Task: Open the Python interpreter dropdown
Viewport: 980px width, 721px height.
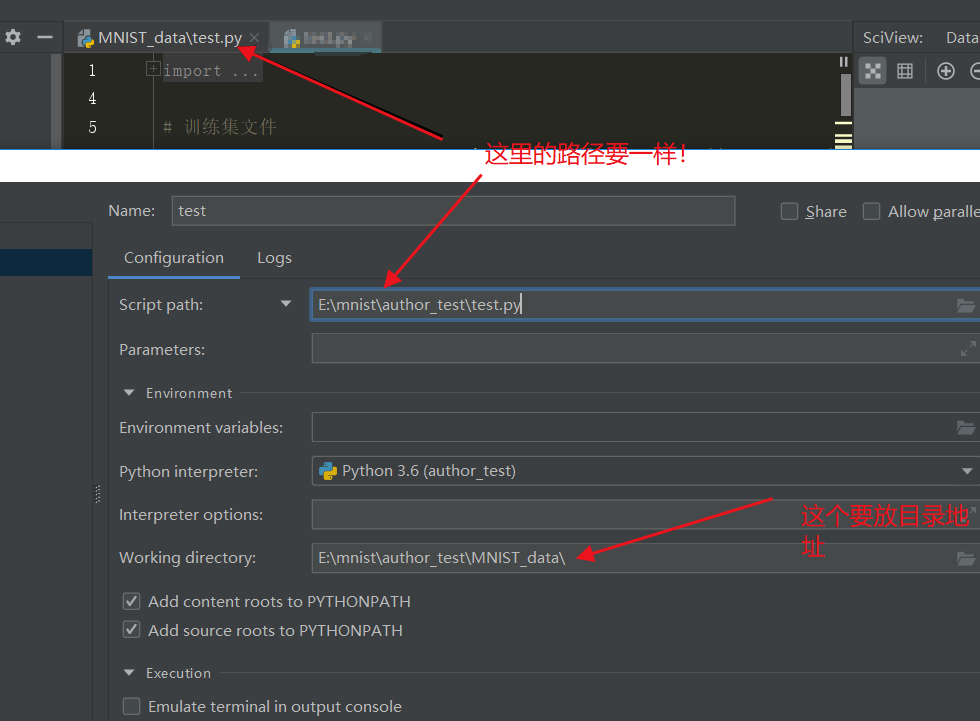Action: pyautogui.click(x=967, y=471)
